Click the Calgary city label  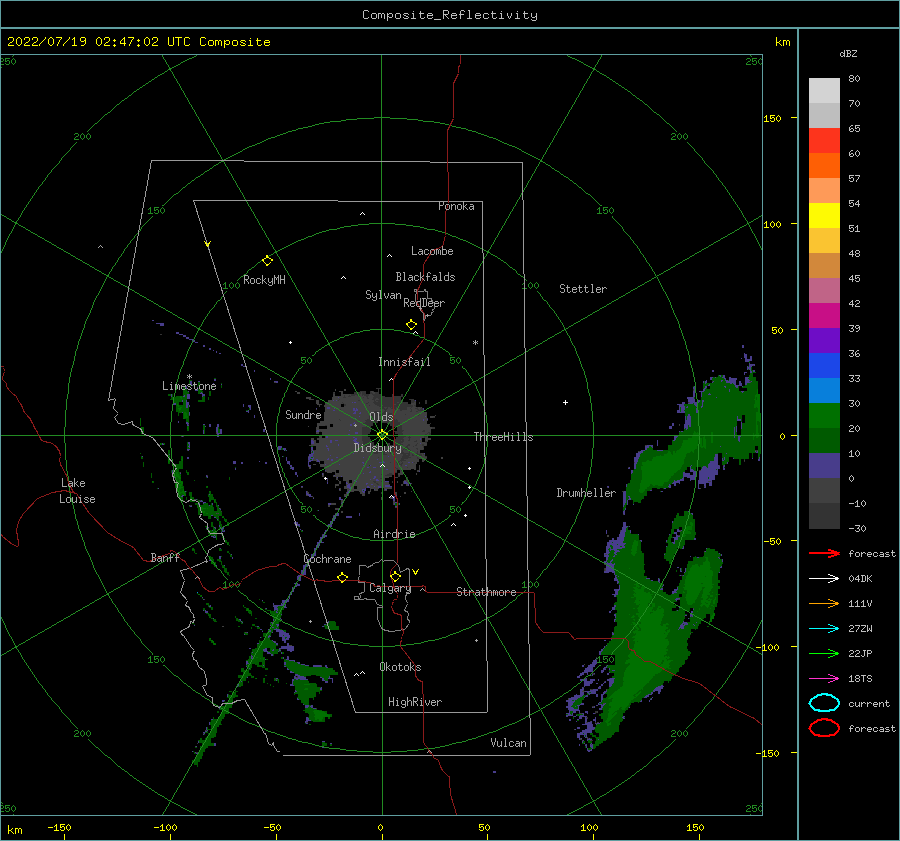click(x=390, y=588)
